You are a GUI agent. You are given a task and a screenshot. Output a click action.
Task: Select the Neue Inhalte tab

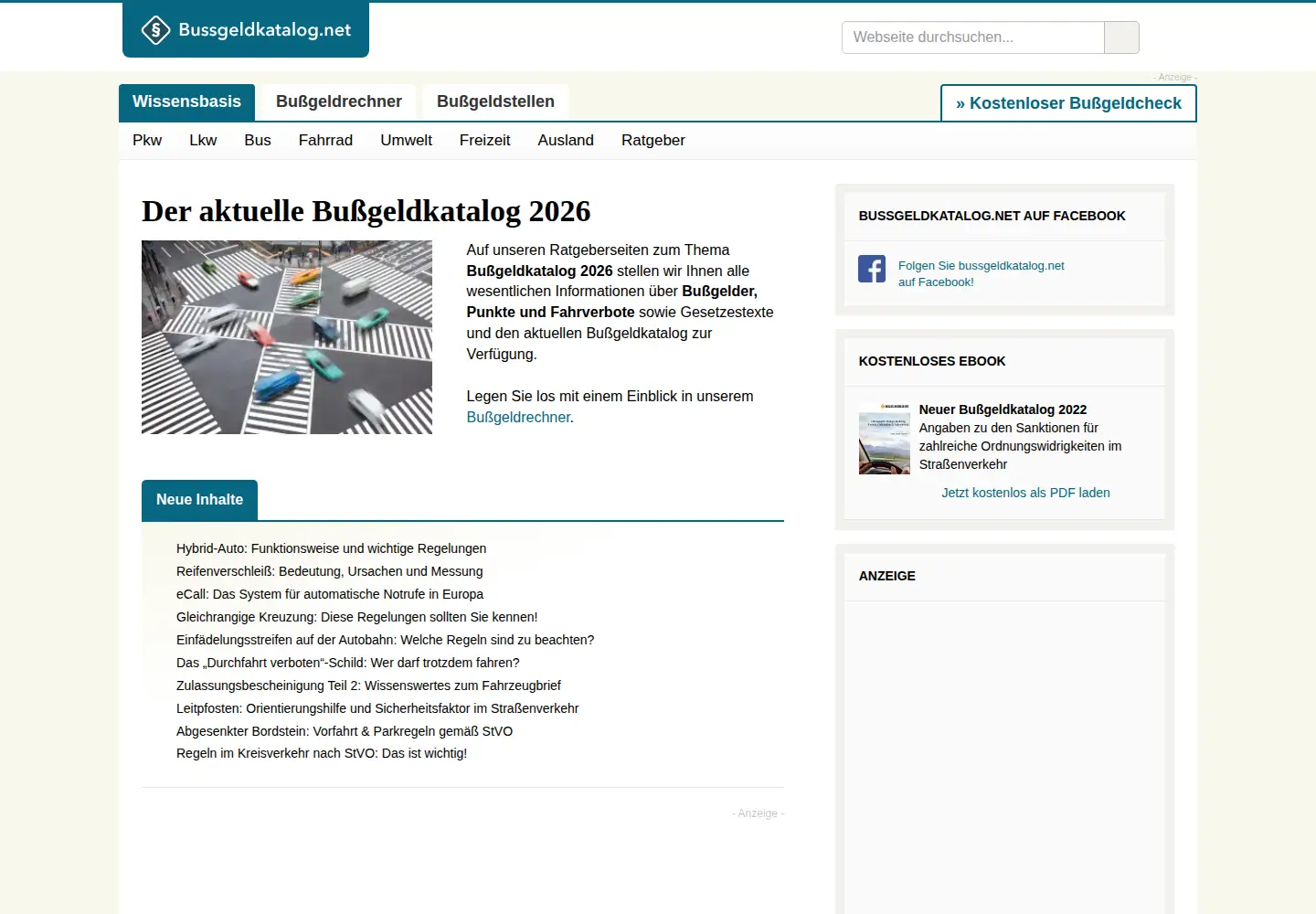coord(199,500)
